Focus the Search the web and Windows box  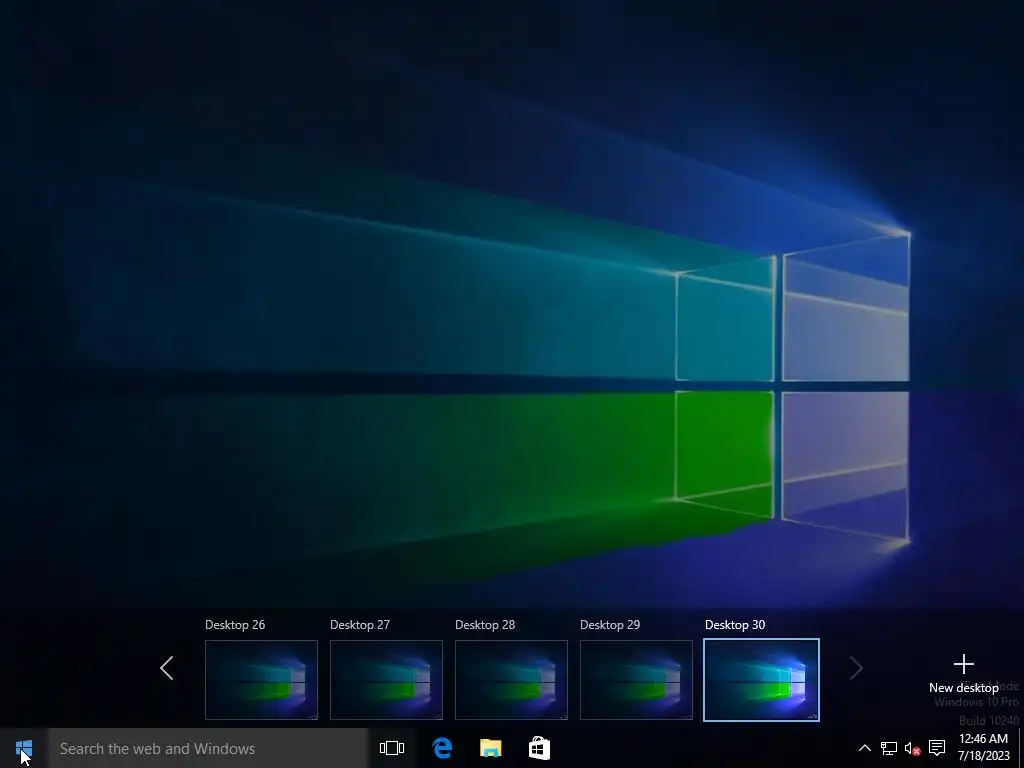[x=208, y=748]
